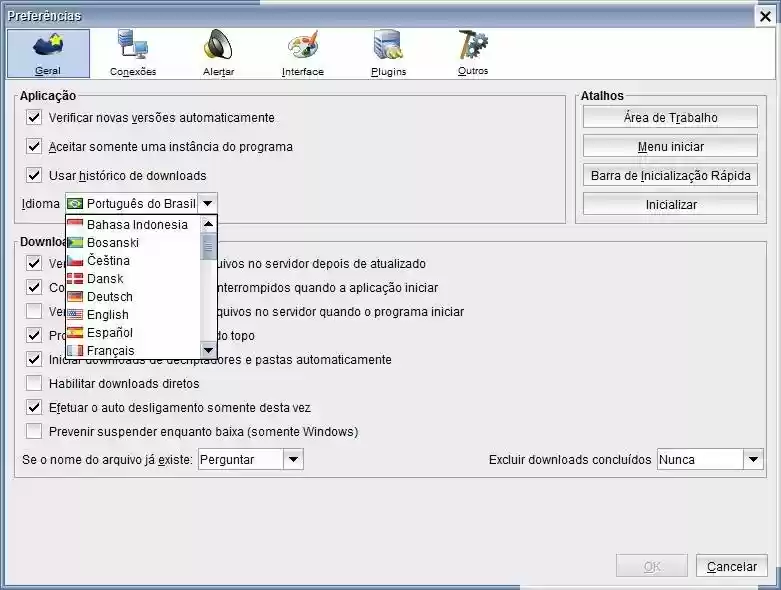Toggle the checkbox ending in 'do topo'
The height and width of the screenshot is (590, 781).
click(x=34, y=336)
